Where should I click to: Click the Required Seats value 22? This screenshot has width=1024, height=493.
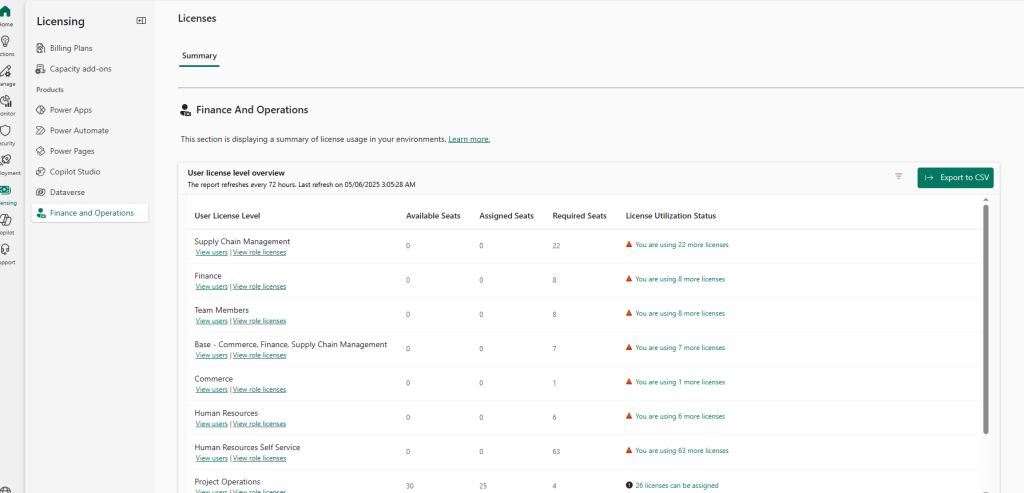pos(556,246)
